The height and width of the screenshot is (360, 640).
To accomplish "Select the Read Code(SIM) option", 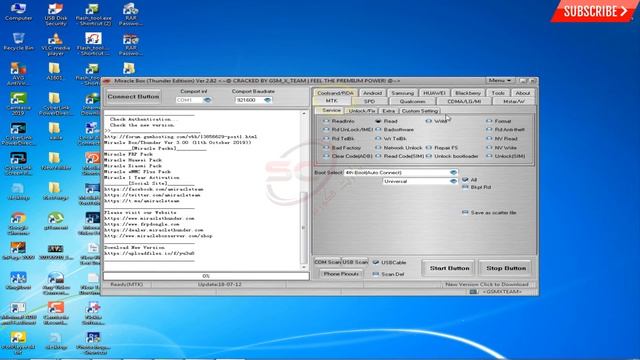I will click(400, 156).
